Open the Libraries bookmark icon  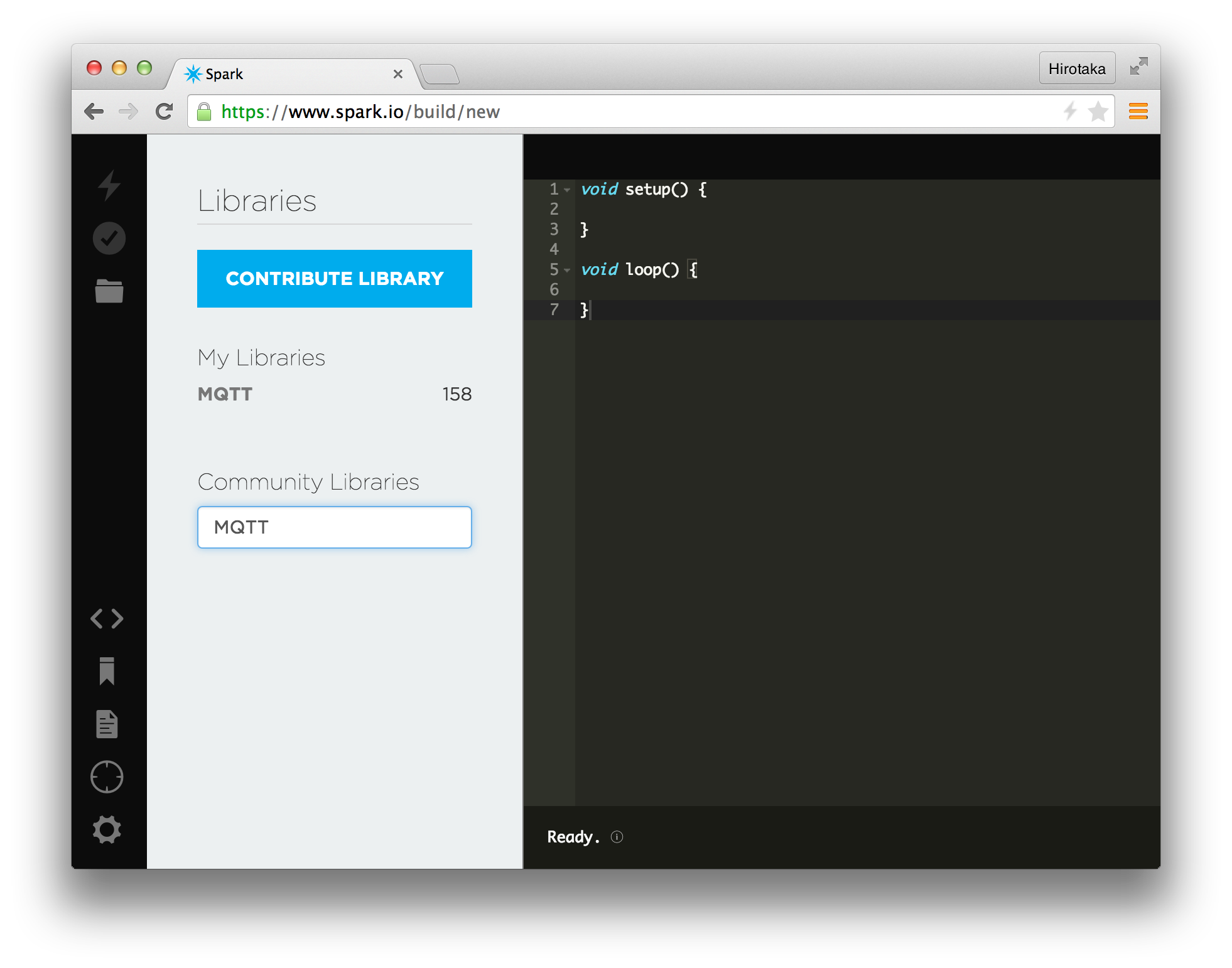(x=107, y=671)
